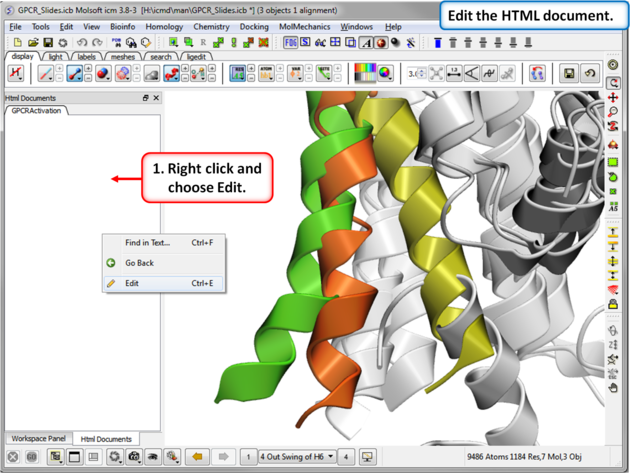Click the previous slide yellow arrow
Viewport: 630px width, 473px height.
coord(198,457)
